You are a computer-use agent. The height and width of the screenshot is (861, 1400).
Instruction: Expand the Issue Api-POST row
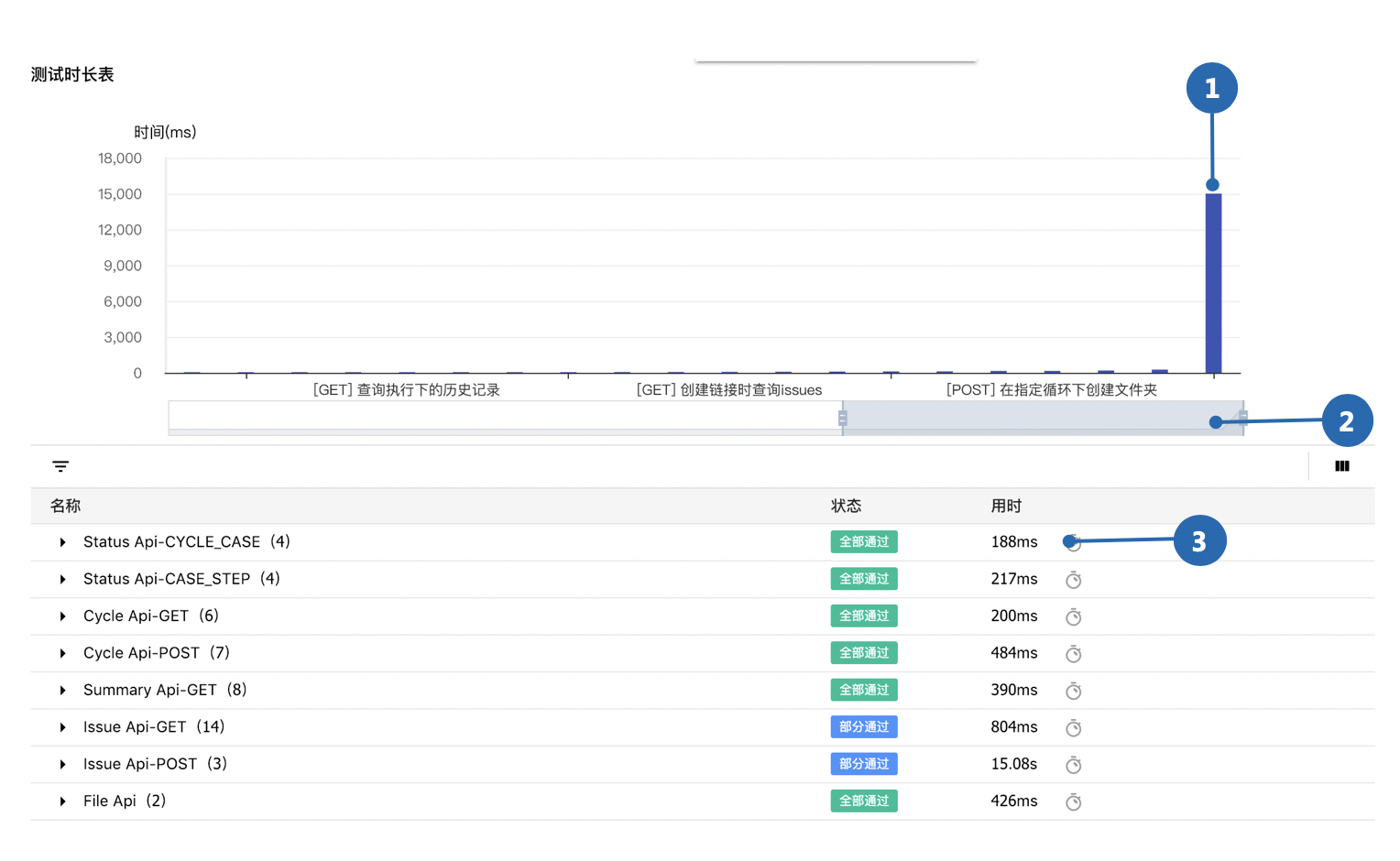point(62,764)
